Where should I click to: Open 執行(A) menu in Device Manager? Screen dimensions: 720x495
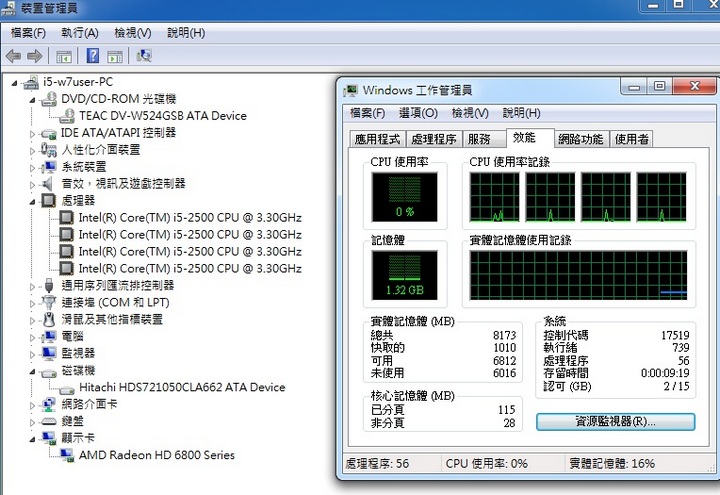(x=80, y=33)
